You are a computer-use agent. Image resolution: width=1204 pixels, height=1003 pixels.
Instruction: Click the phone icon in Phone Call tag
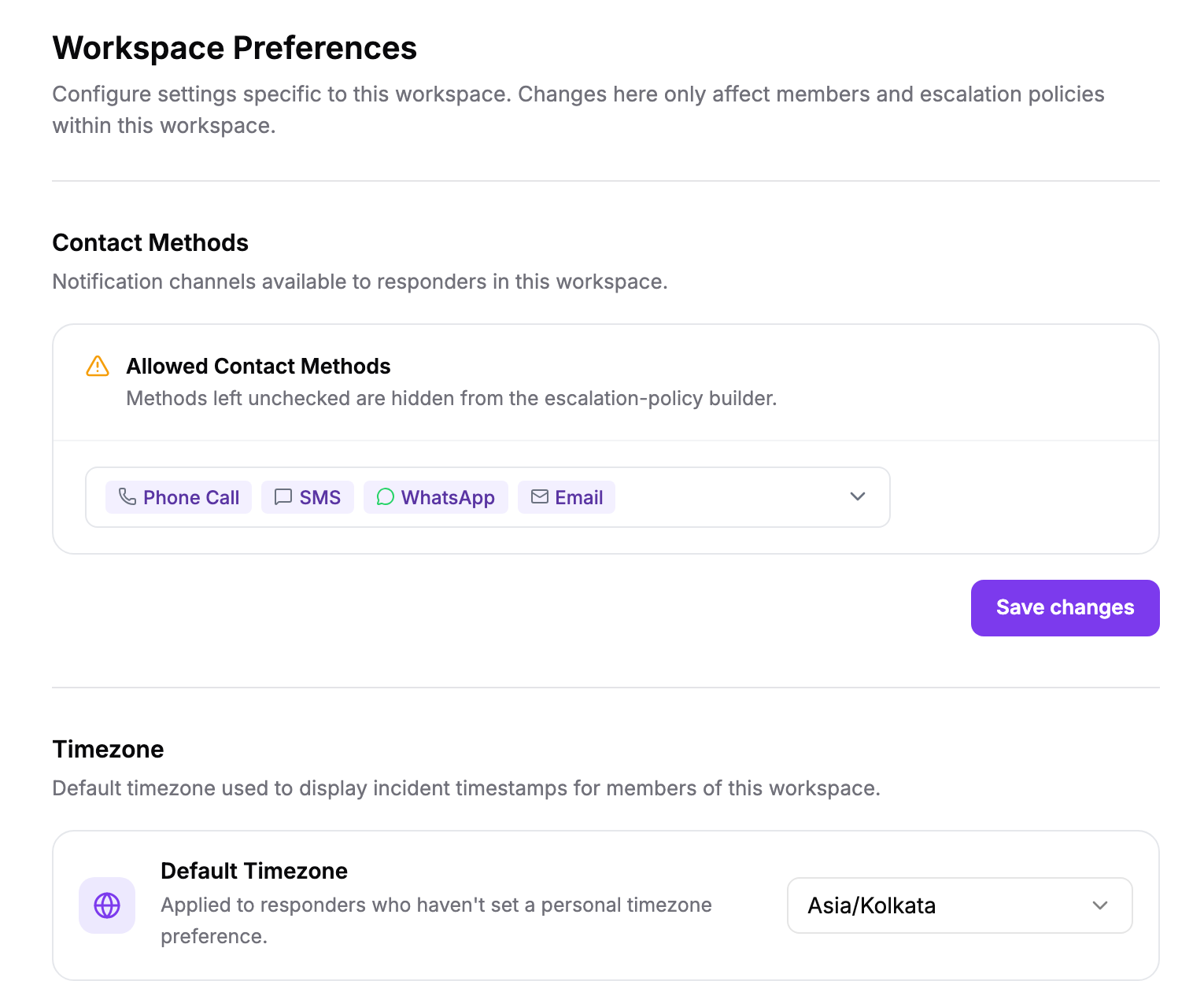coord(127,496)
